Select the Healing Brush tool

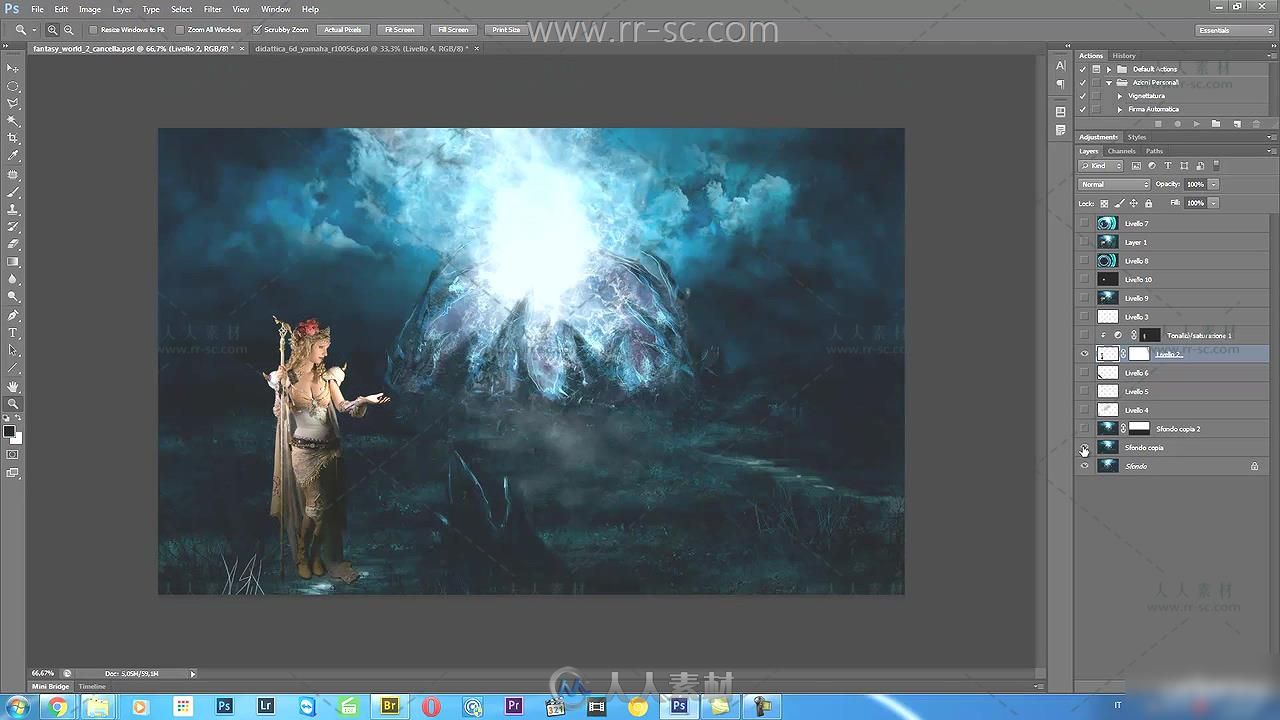pyautogui.click(x=13, y=174)
